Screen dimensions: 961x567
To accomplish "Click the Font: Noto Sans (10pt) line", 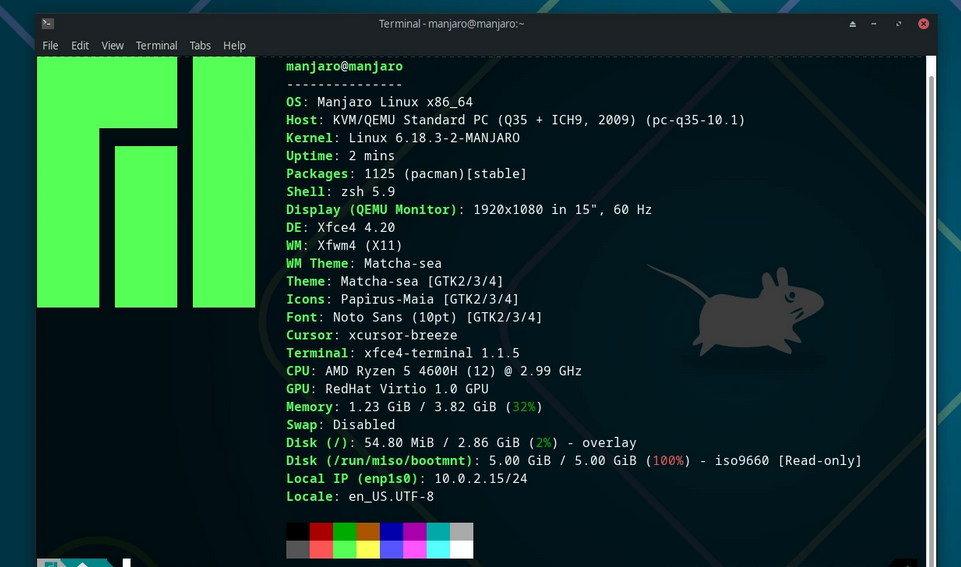I will pos(414,317).
